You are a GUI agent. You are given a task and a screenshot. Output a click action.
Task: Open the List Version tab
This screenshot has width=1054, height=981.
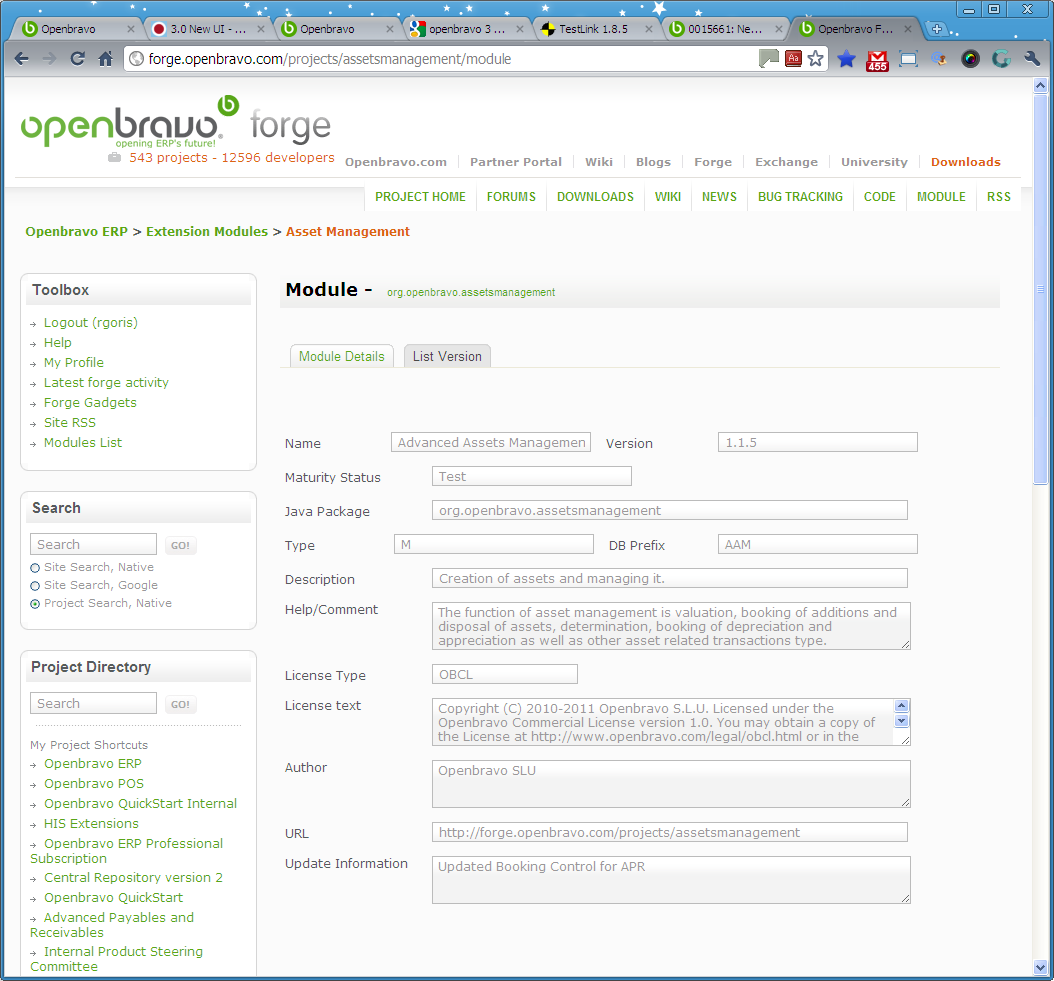[447, 356]
